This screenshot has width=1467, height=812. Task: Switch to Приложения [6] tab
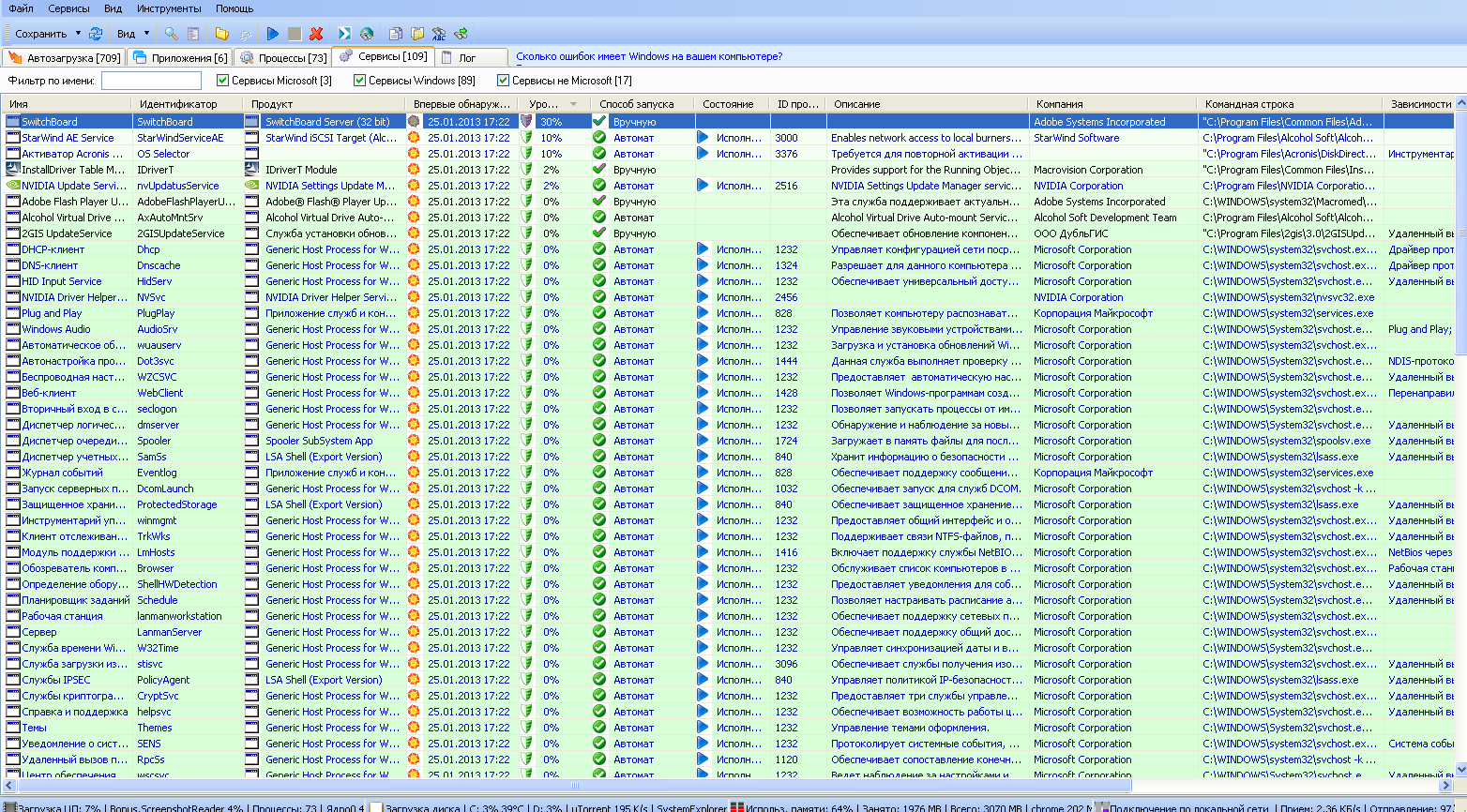point(180,58)
